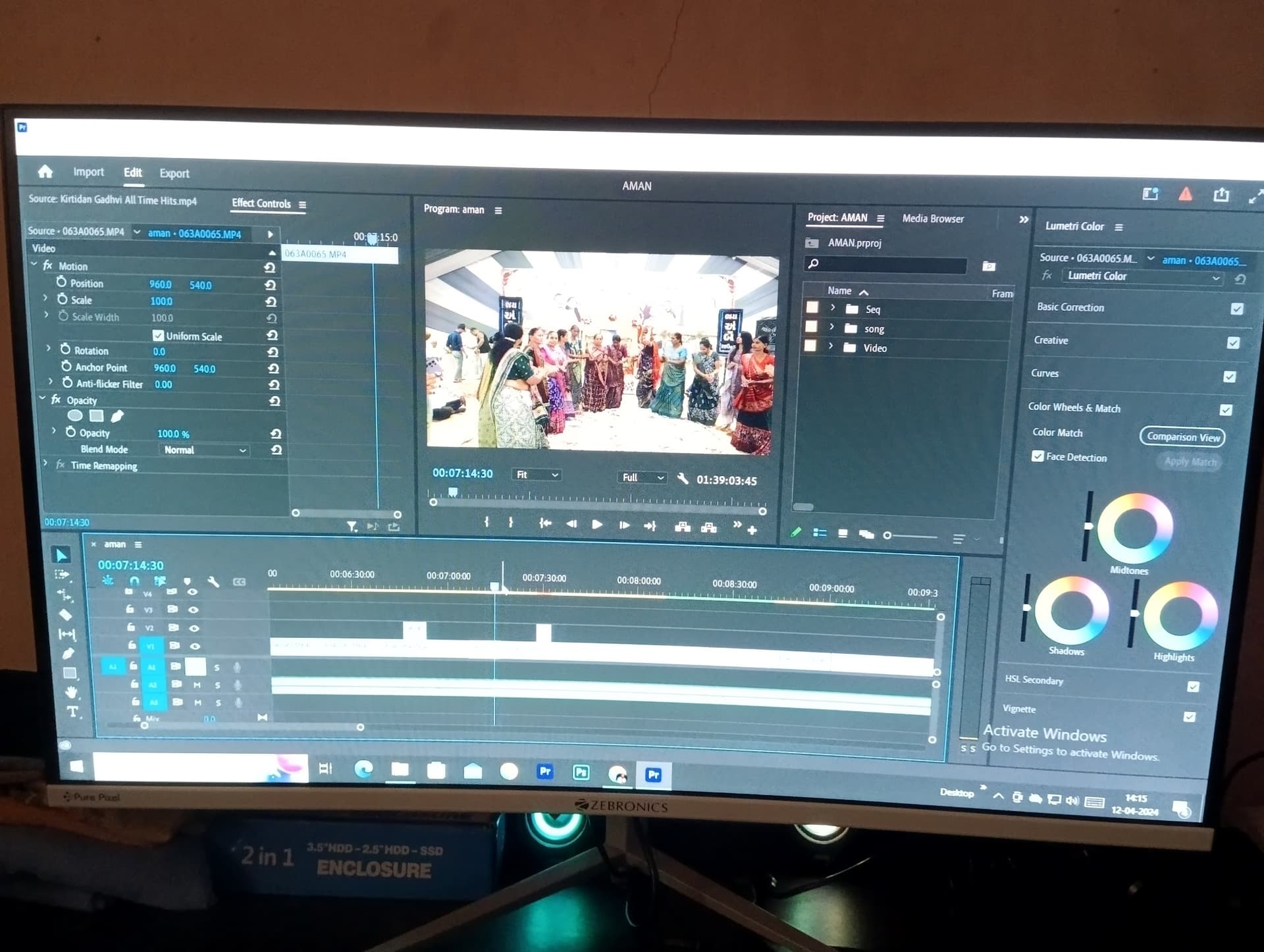This screenshot has height=952, width=1264.
Task: Uncheck the Basic Correction section checkbox
Action: pos(1237,309)
